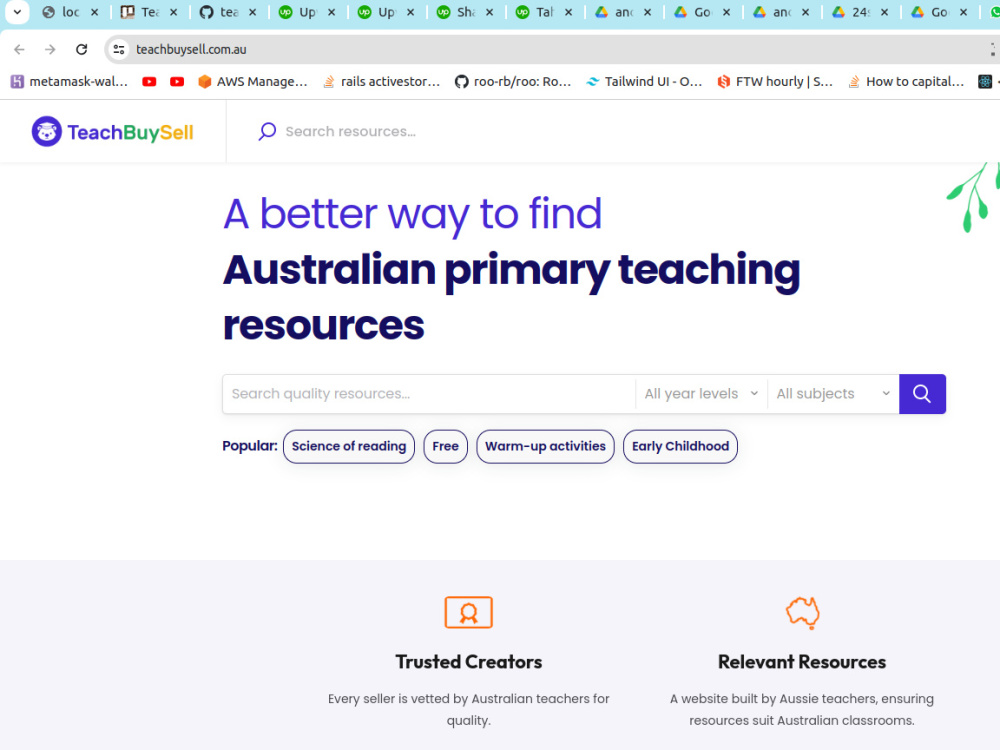This screenshot has width=1000, height=750.
Task: Click the 'Trusted Creators' heading
Action: [469, 662]
